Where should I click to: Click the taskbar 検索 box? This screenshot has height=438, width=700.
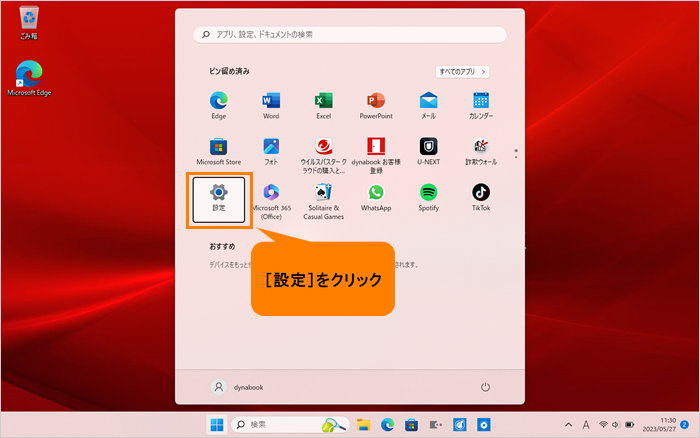[x=290, y=425]
